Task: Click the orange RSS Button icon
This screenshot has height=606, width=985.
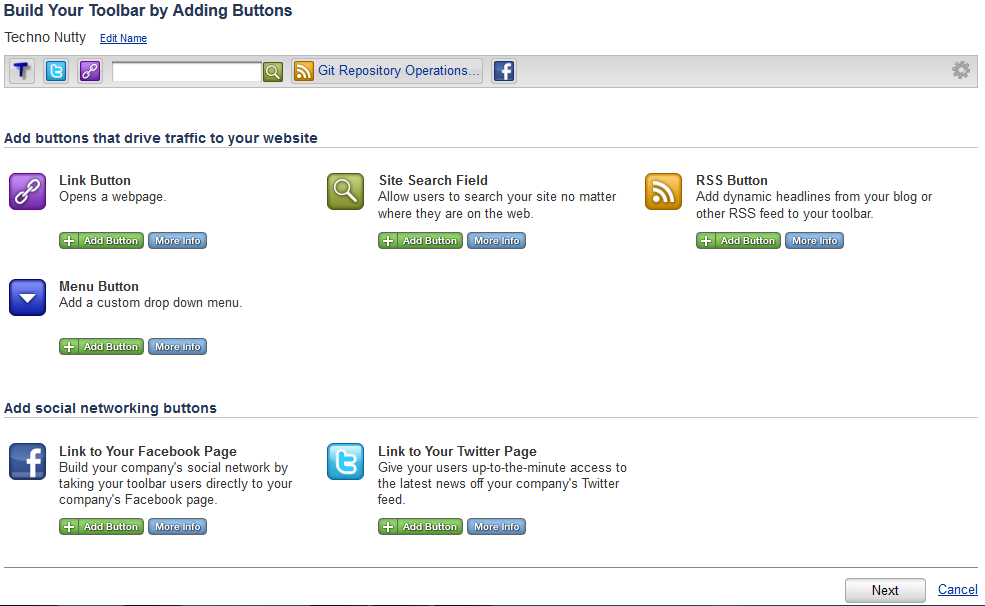Action: point(663,191)
